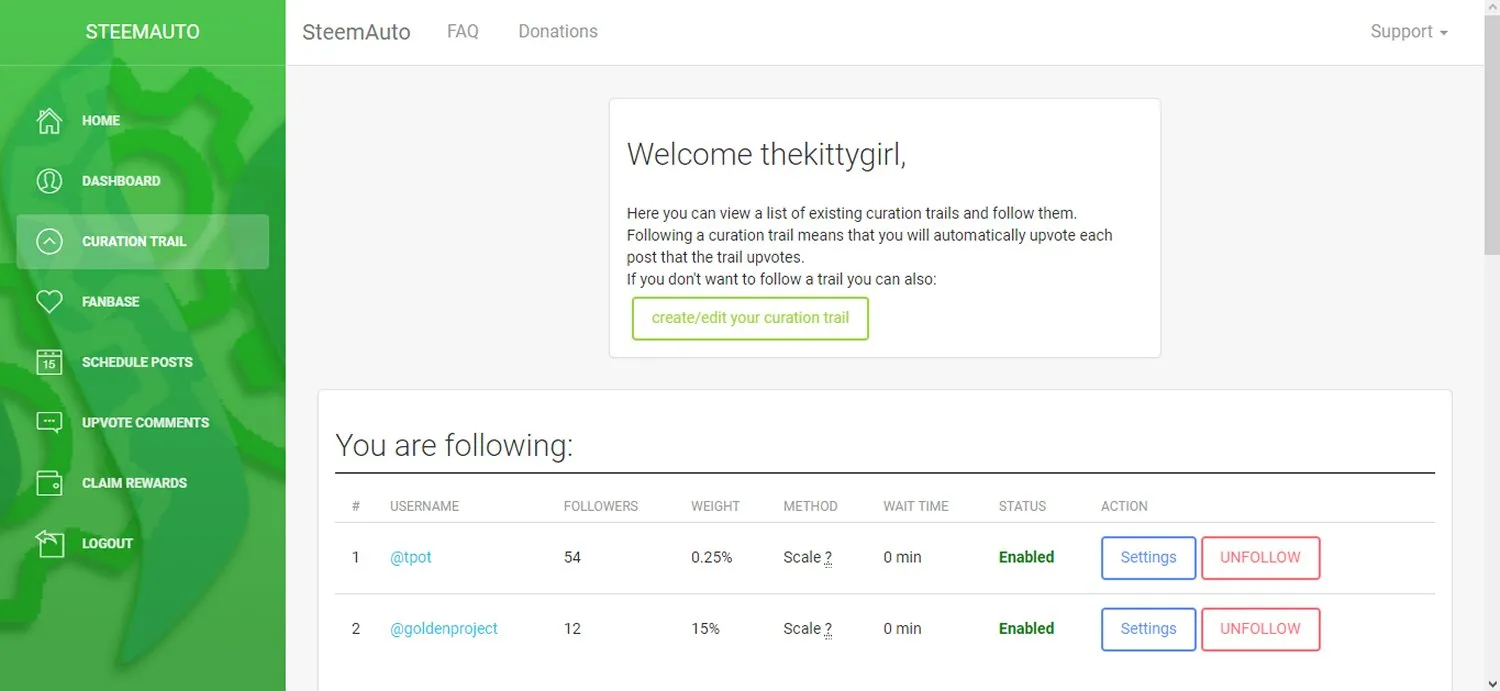The width and height of the screenshot is (1500, 691).
Task: Go to the Donations page
Action: pos(558,32)
